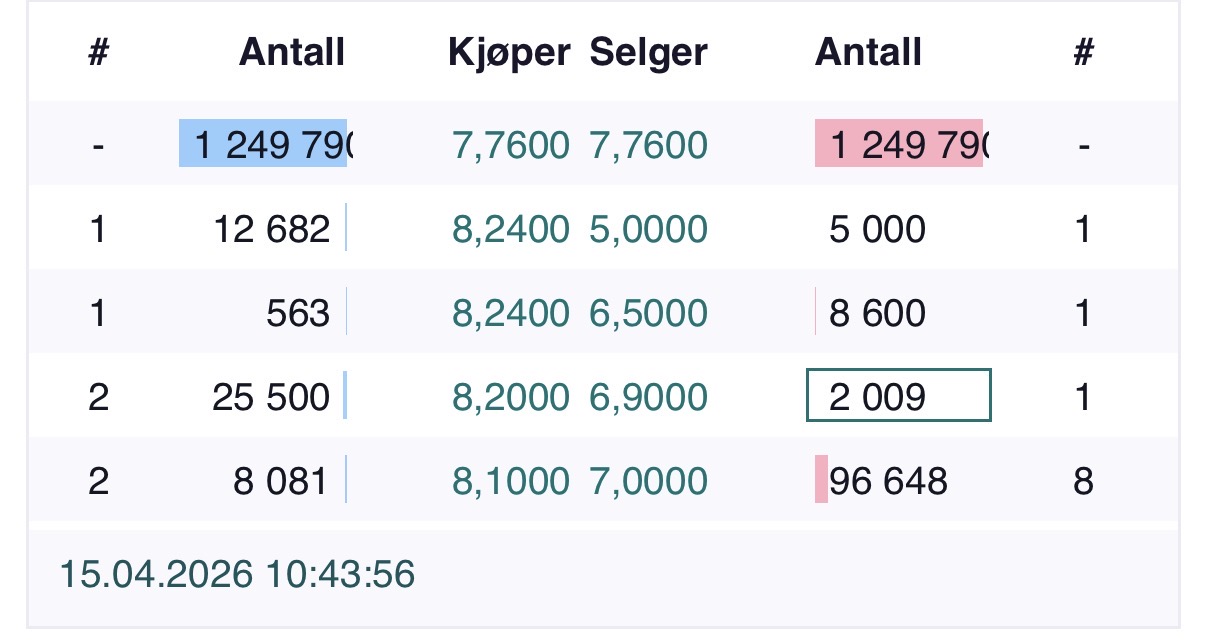Select the 8 600 sell quantity cell
The height and width of the screenshot is (644, 1206).
coord(877,314)
